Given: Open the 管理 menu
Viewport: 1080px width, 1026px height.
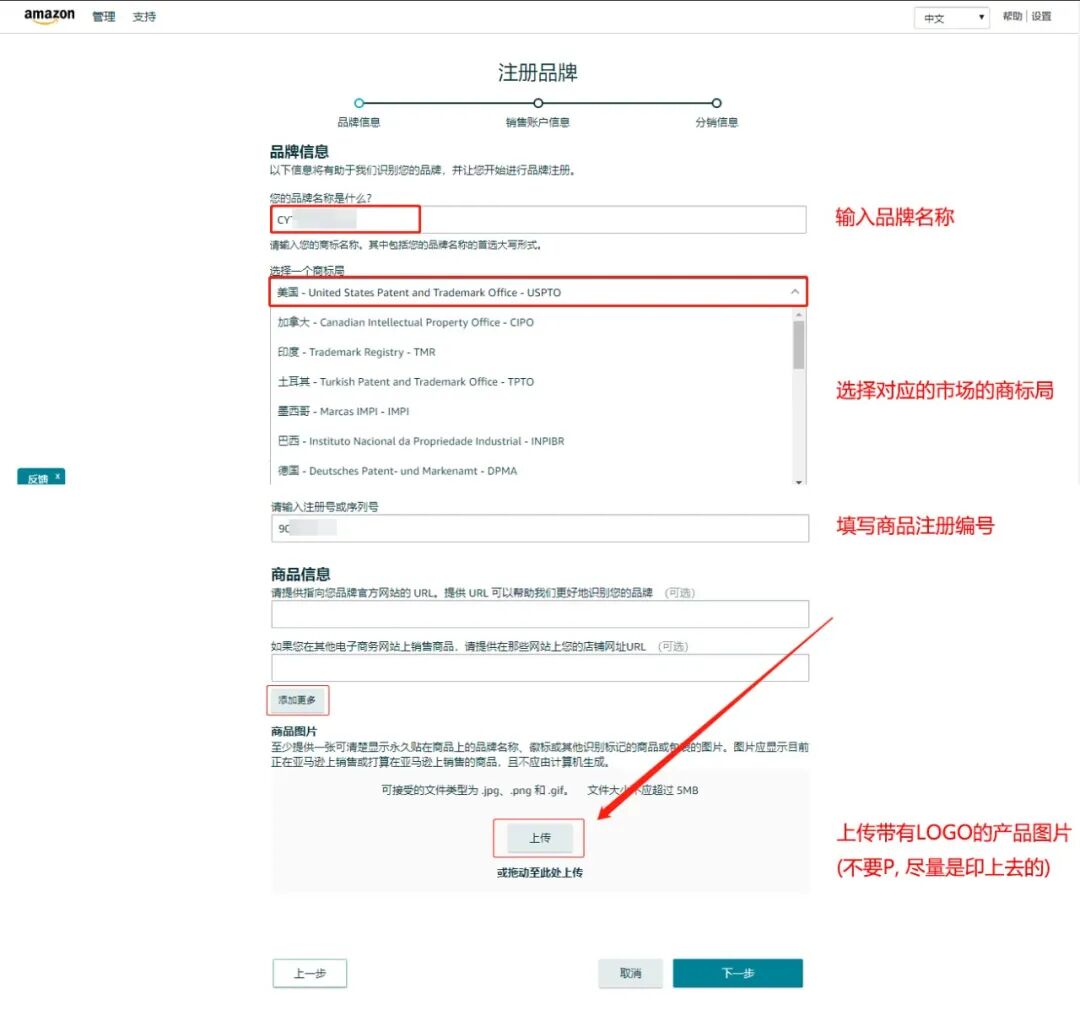Looking at the screenshot, I should click(104, 17).
